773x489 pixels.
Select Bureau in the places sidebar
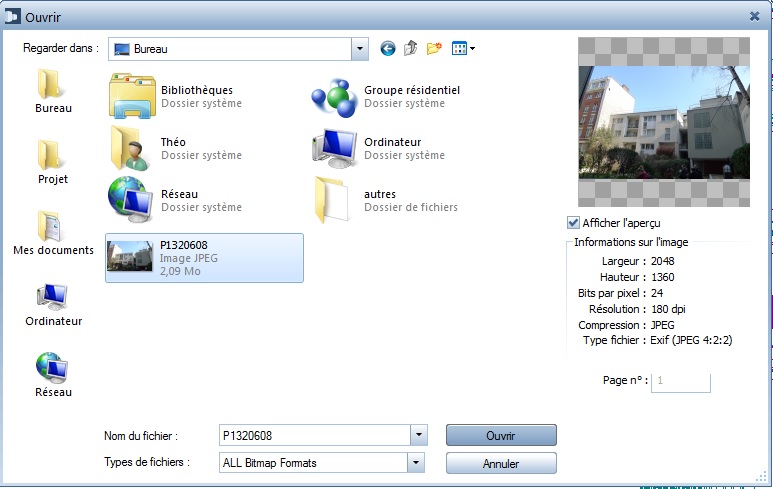click(53, 91)
